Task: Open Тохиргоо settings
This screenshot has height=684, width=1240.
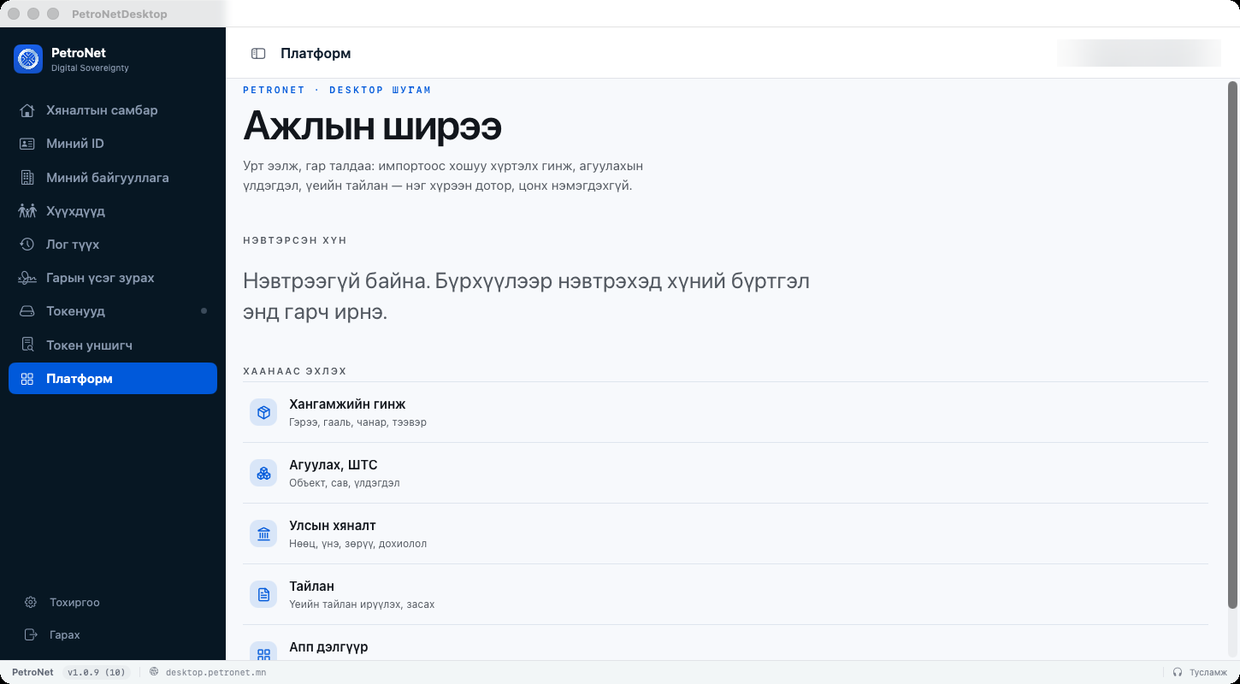Action: pos(113,602)
